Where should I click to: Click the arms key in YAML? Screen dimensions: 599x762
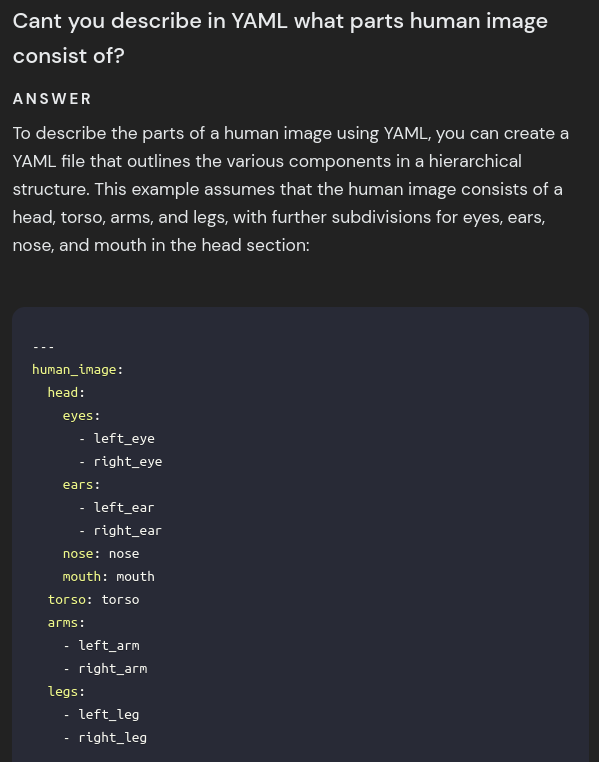click(x=63, y=623)
